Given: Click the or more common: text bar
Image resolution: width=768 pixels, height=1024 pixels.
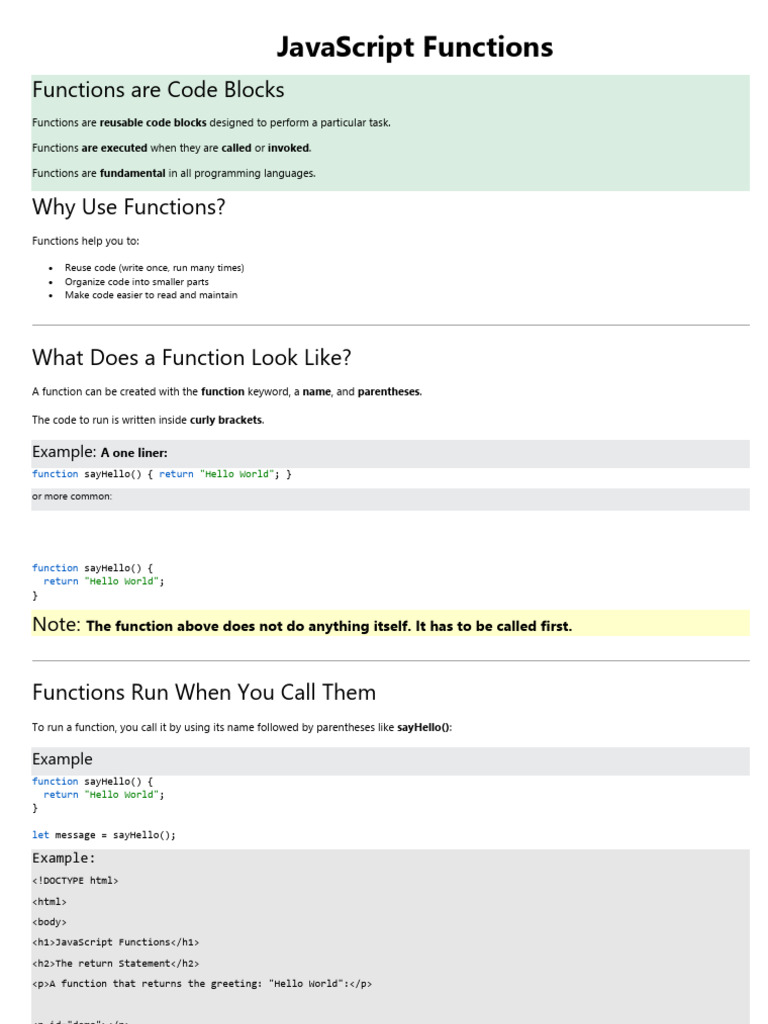Looking at the screenshot, I should pos(391,499).
